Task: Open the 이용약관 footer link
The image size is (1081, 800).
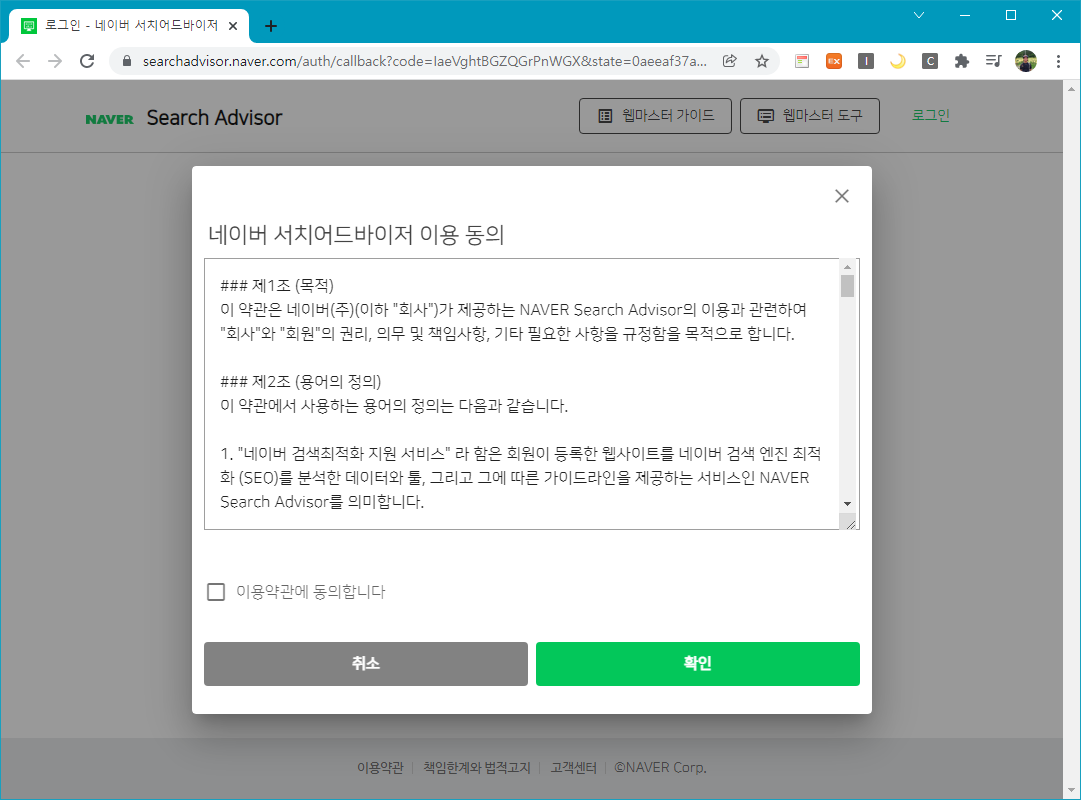Action: [x=380, y=768]
